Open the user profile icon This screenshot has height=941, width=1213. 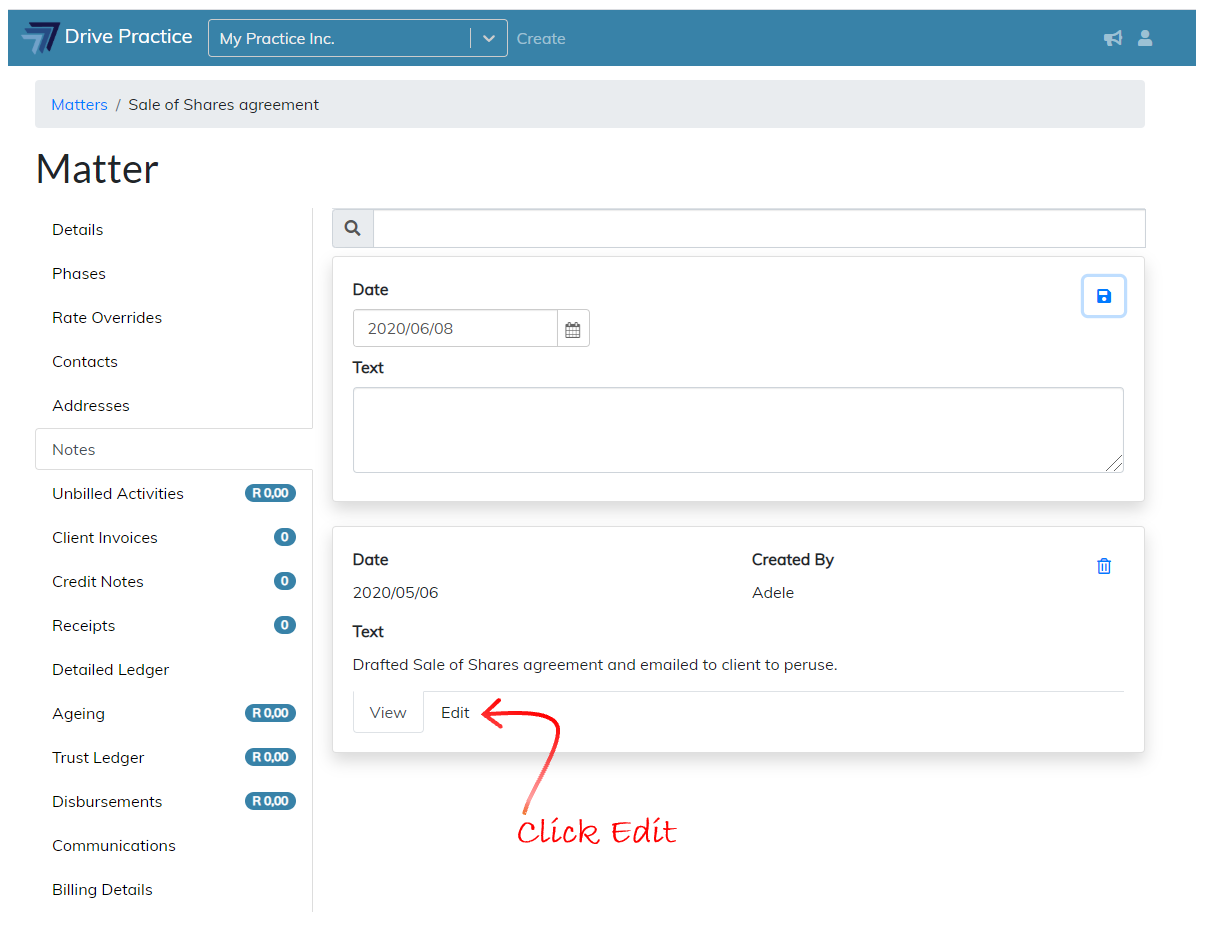click(1145, 38)
